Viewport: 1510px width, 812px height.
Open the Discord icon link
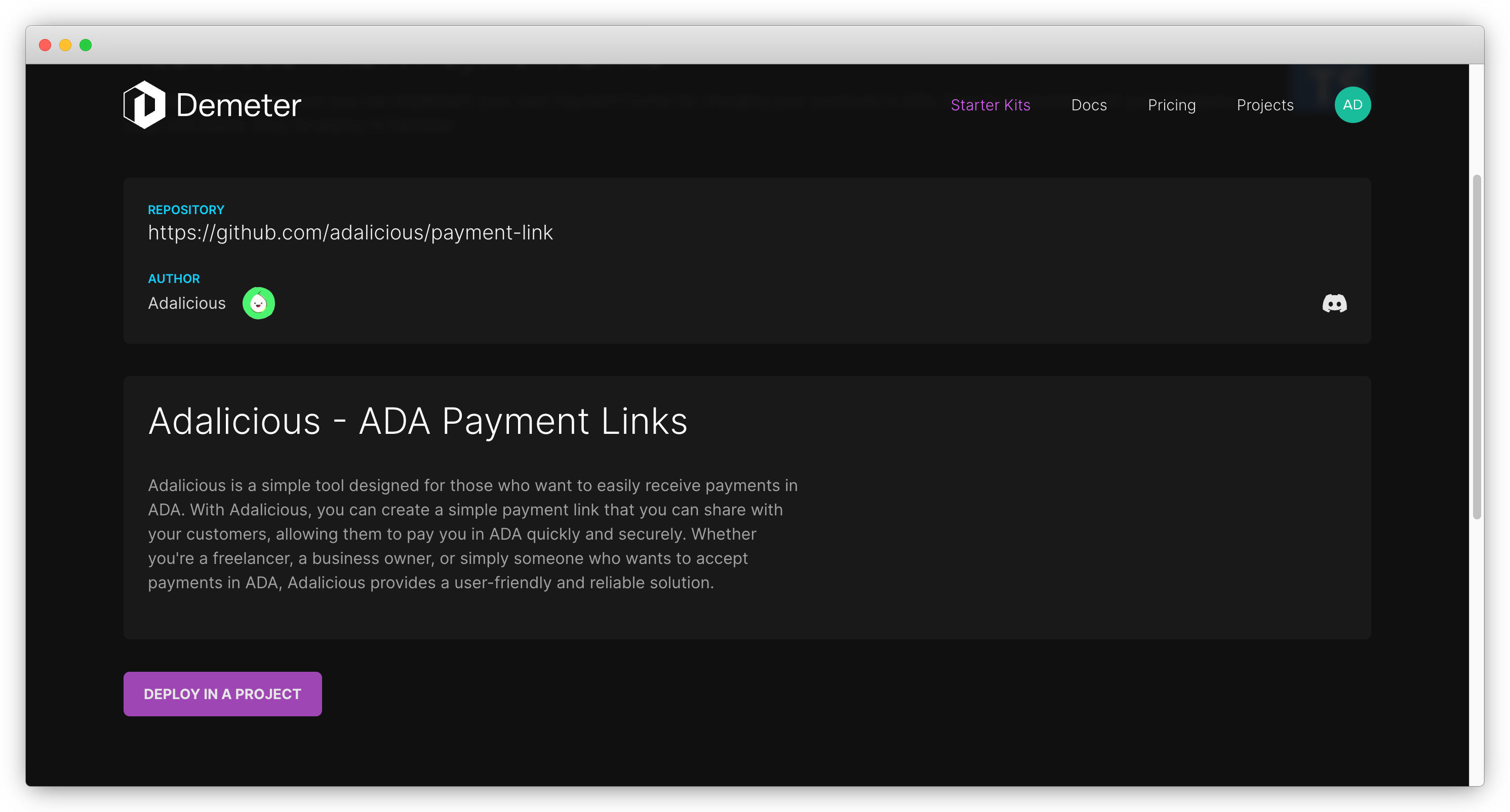click(1335, 303)
